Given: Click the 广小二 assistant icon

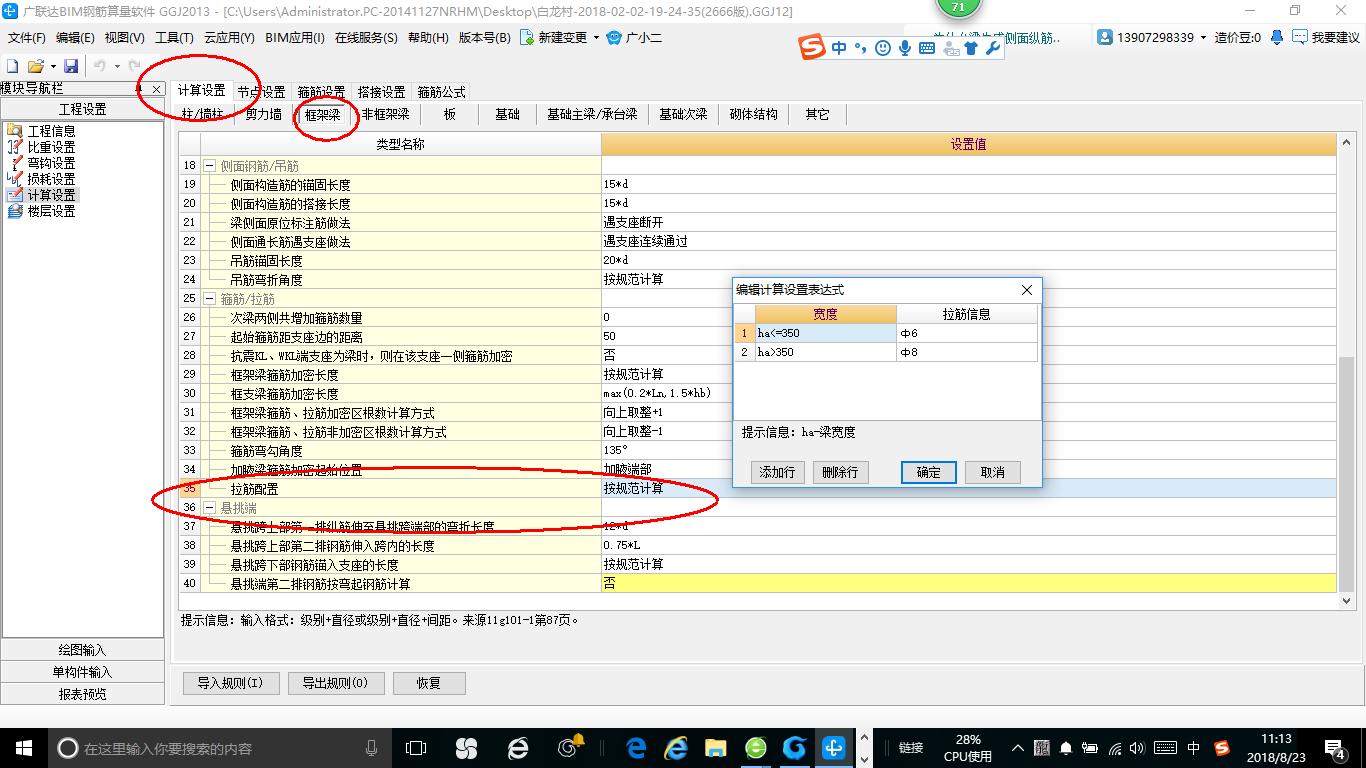Looking at the screenshot, I should (613, 38).
